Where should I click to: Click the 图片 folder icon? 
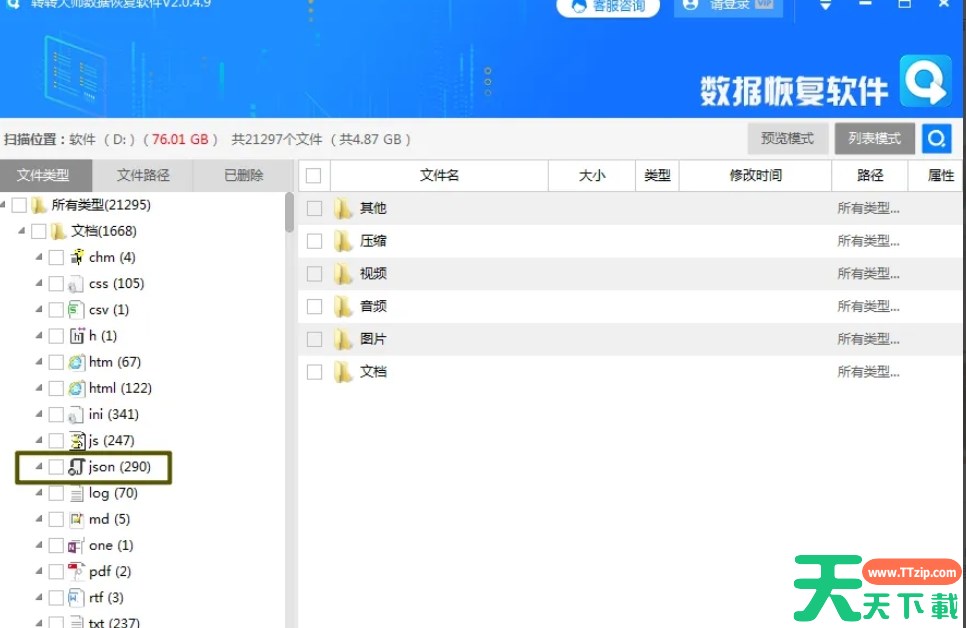point(344,339)
